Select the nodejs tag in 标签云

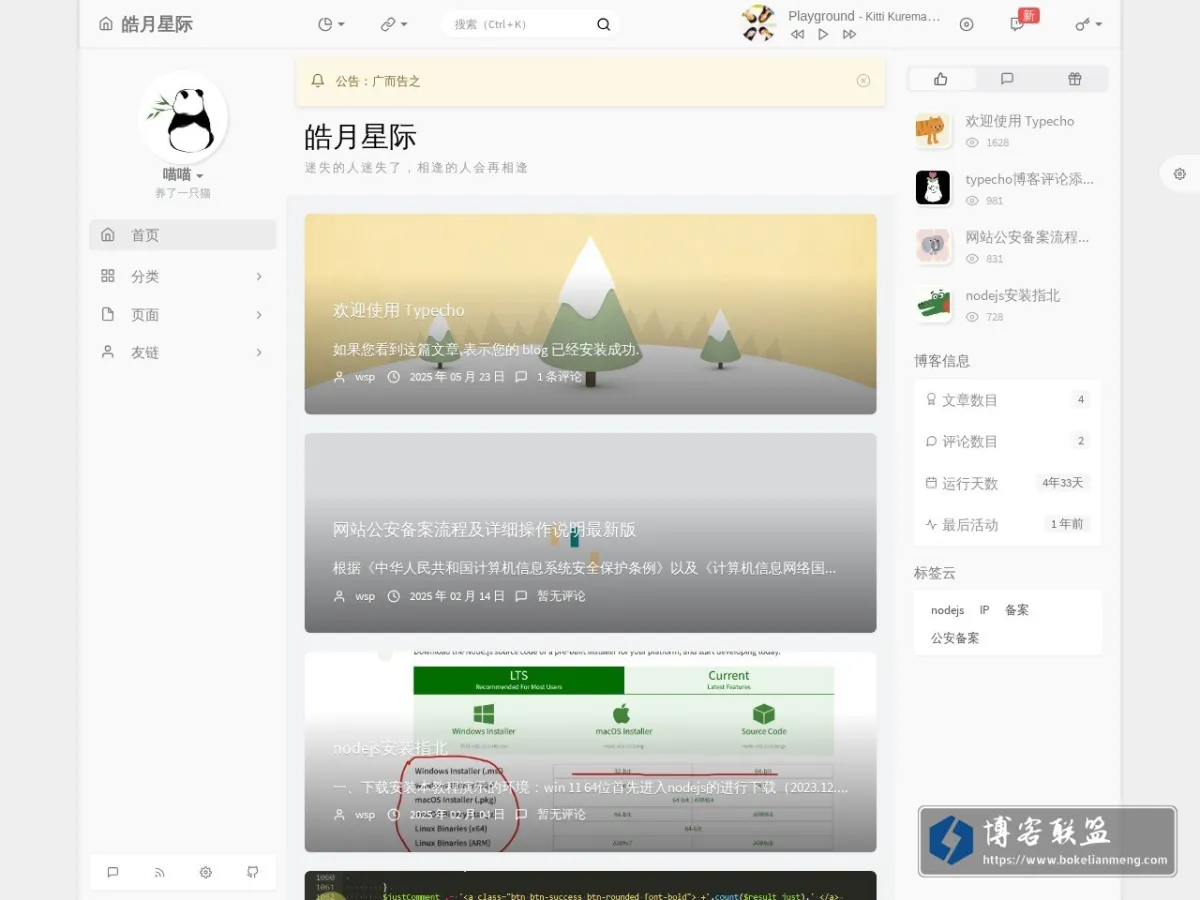947,610
